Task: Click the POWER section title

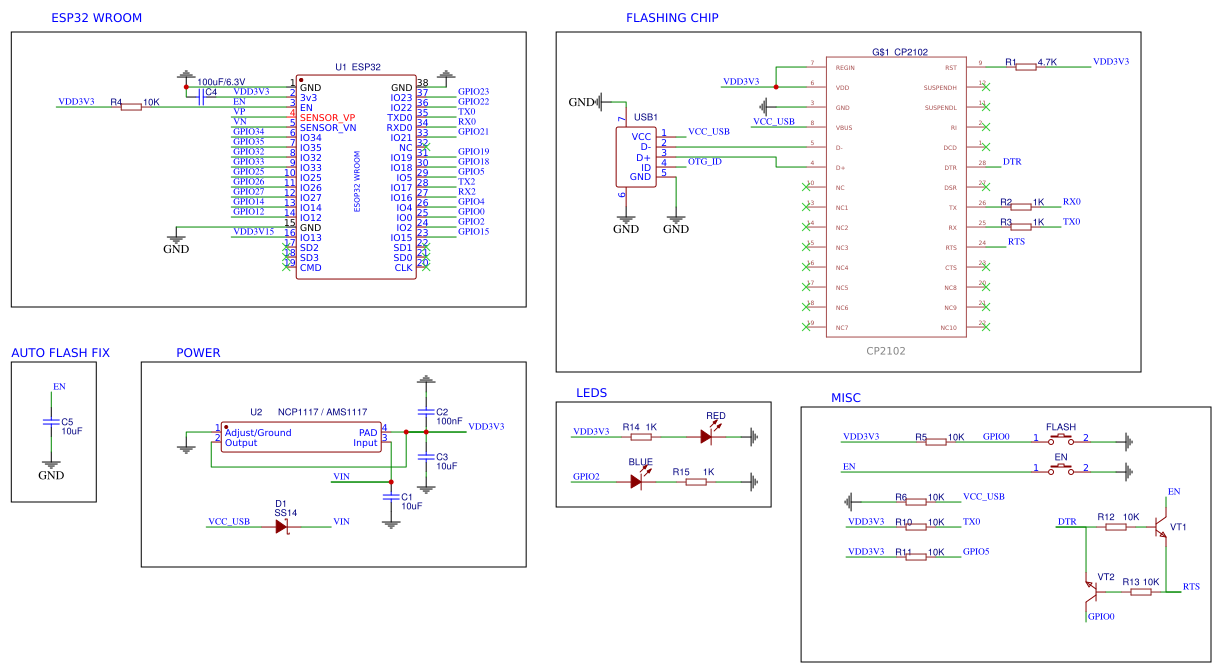Action: click(198, 353)
